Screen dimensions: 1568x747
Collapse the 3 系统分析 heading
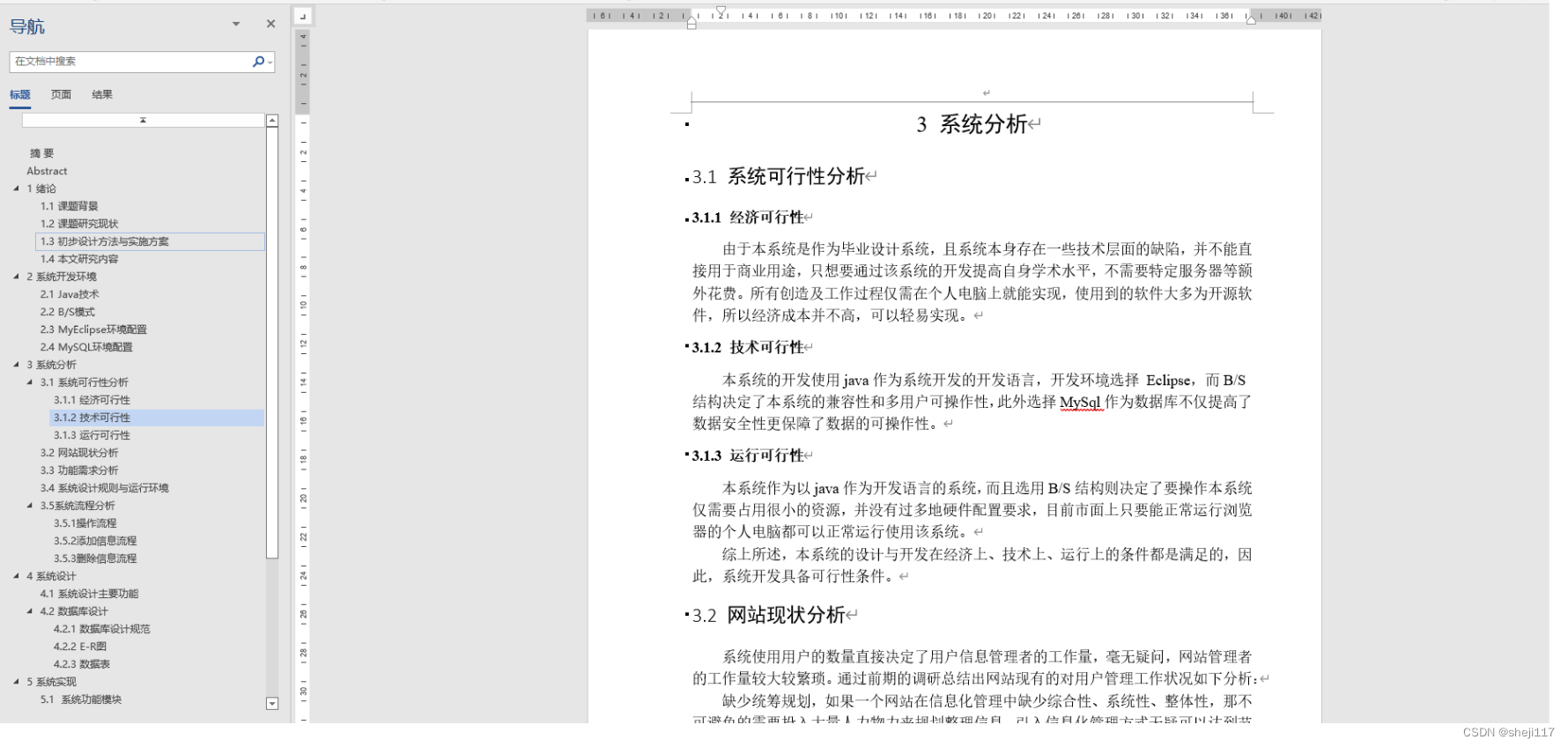[16, 365]
